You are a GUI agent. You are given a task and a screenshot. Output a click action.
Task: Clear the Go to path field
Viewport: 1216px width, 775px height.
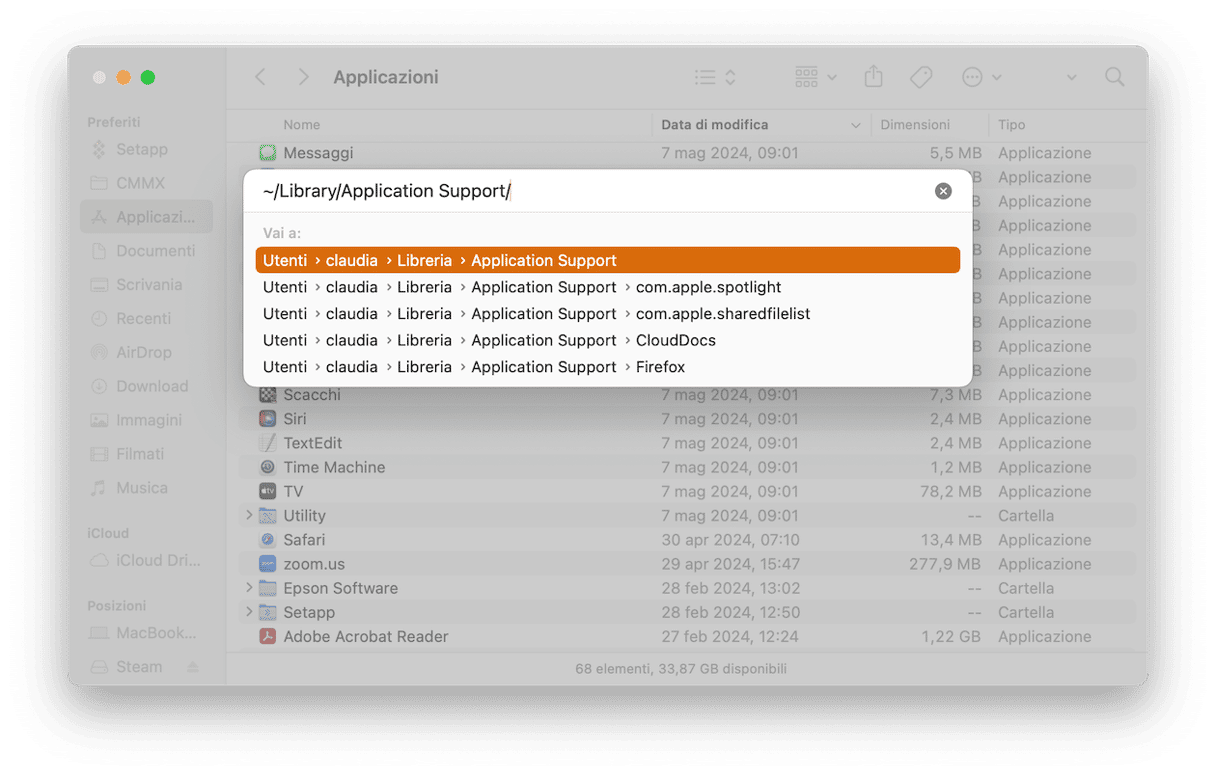point(943,191)
